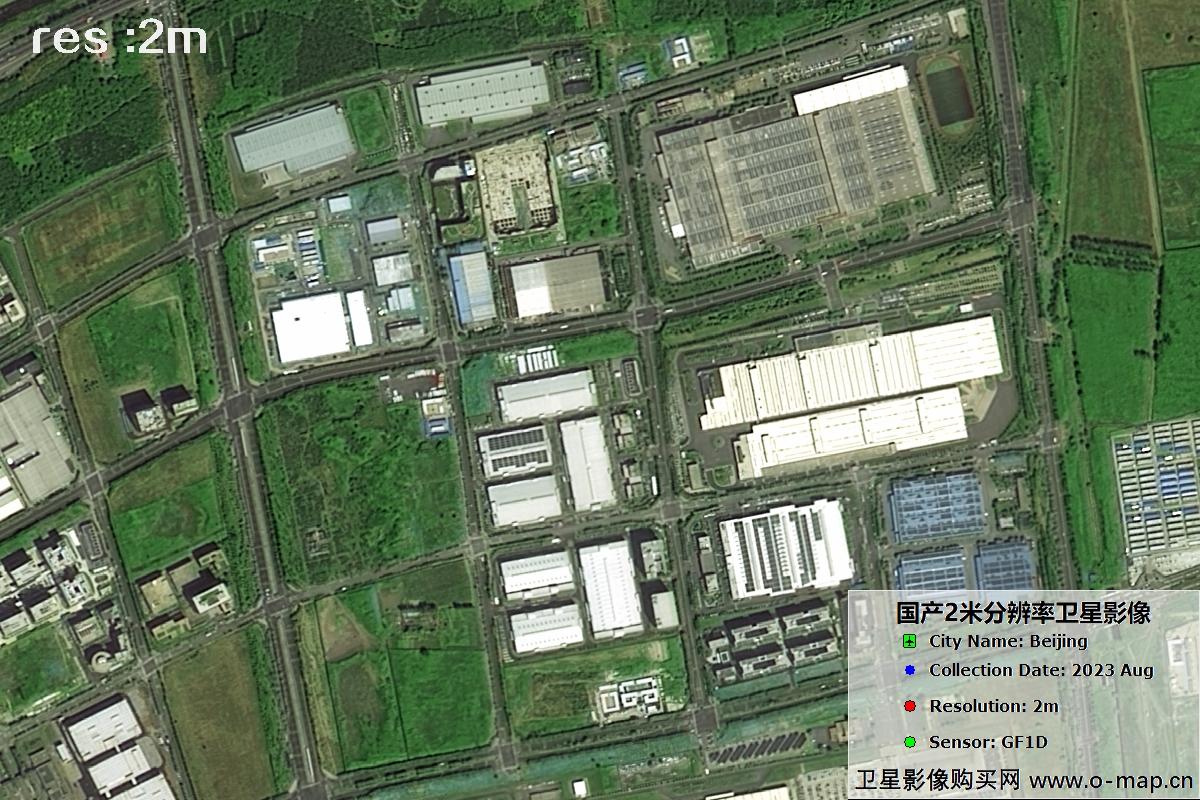This screenshot has height=800, width=1200.
Task: Select the blue dot beside Collection Date
Action: [909, 671]
